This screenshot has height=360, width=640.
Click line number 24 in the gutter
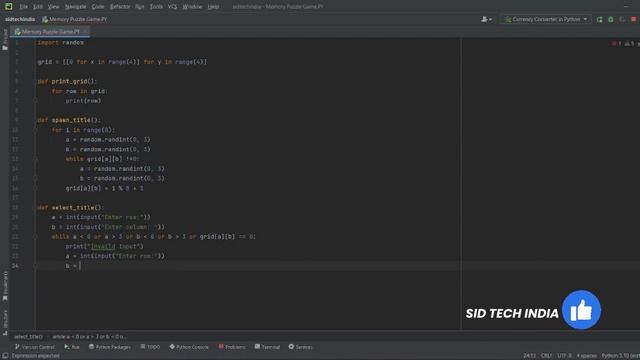15,266
